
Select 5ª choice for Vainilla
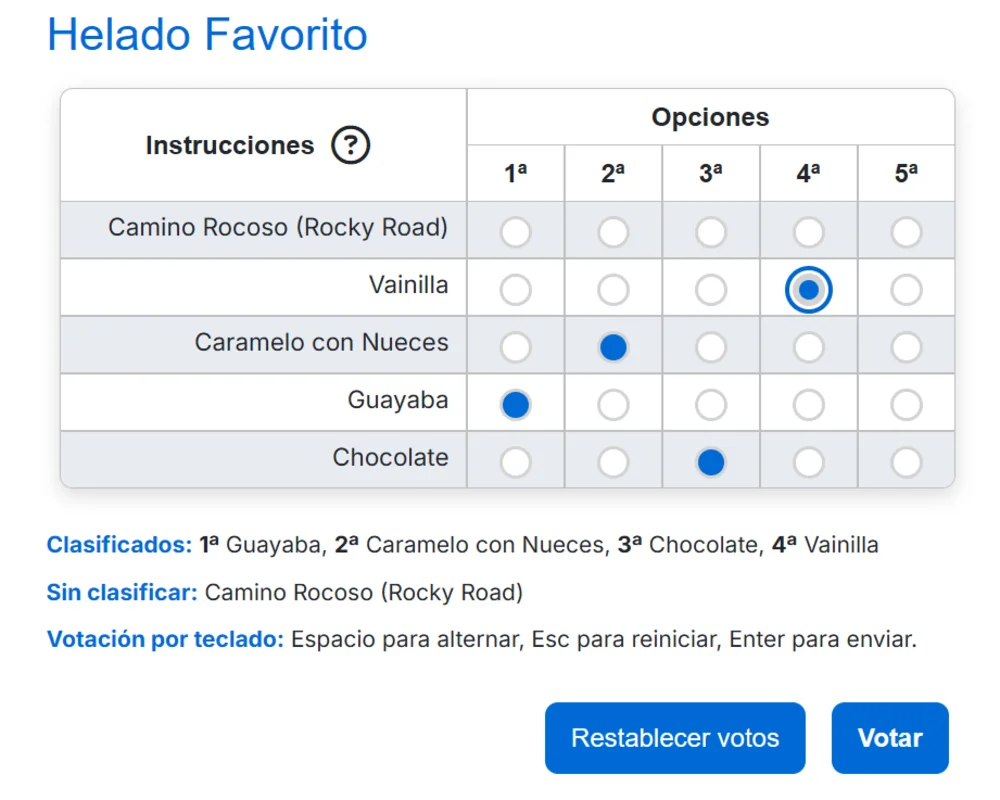[906, 288]
